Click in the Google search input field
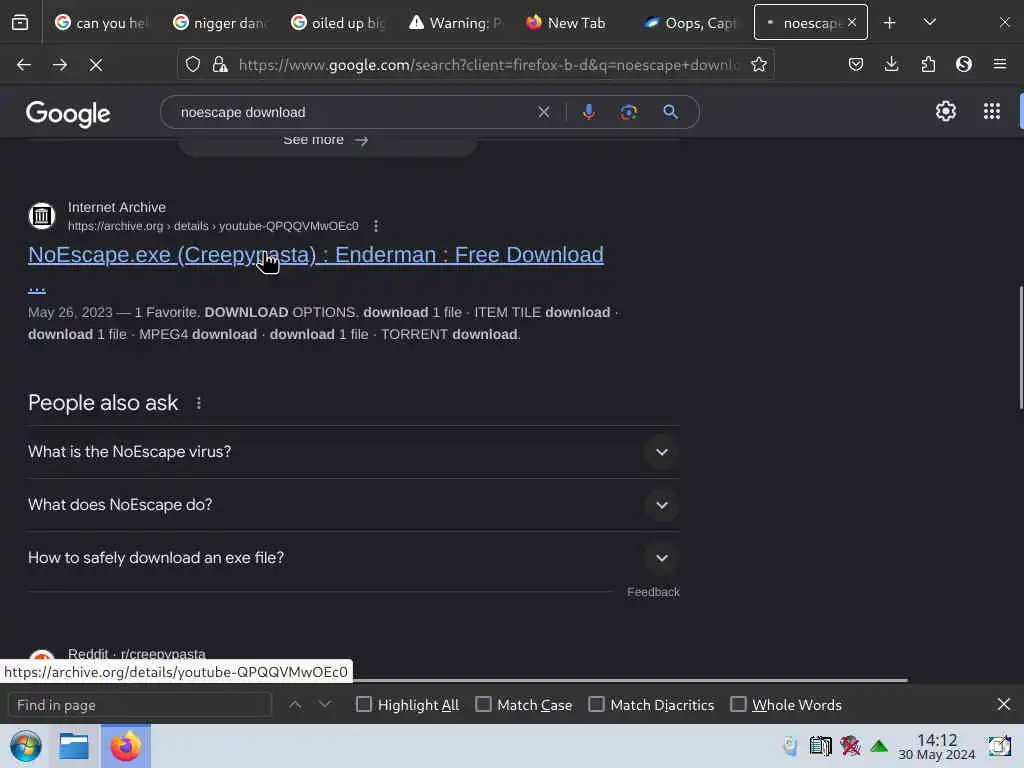Viewport: 1024px width, 768px height. click(353, 112)
